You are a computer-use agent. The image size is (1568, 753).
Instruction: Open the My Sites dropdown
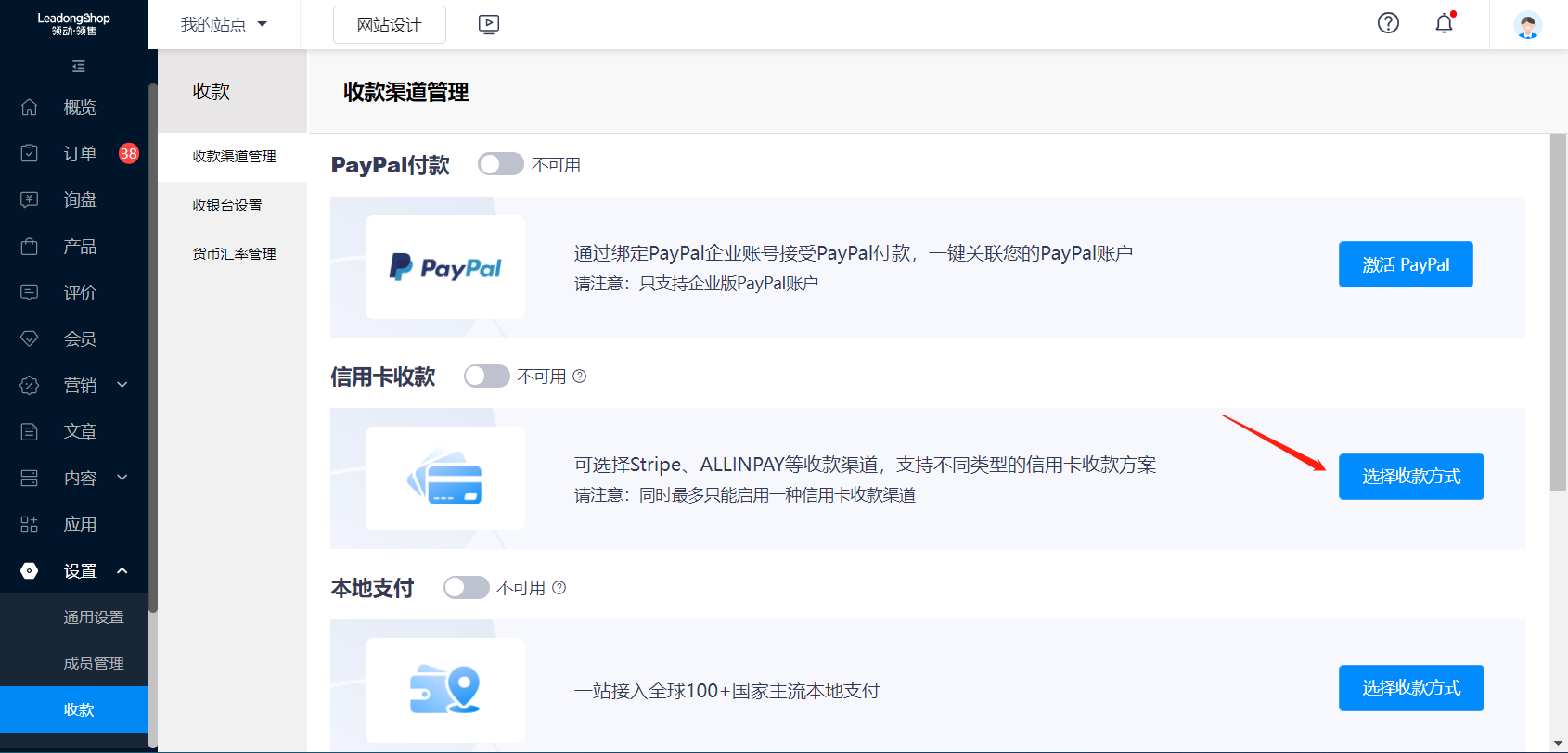tap(224, 25)
